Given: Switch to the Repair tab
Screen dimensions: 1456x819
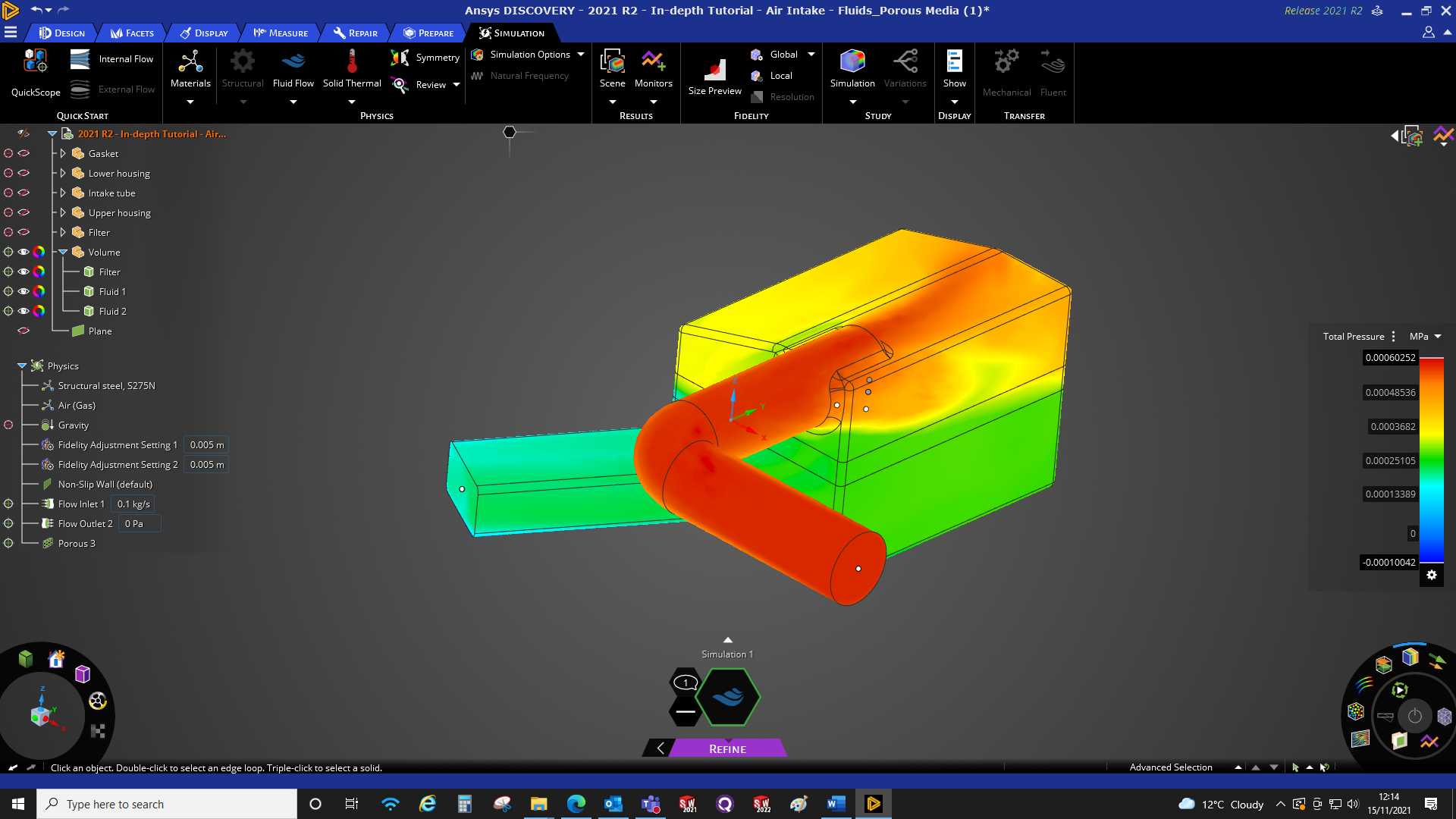Looking at the screenshot, I should 356,33.
